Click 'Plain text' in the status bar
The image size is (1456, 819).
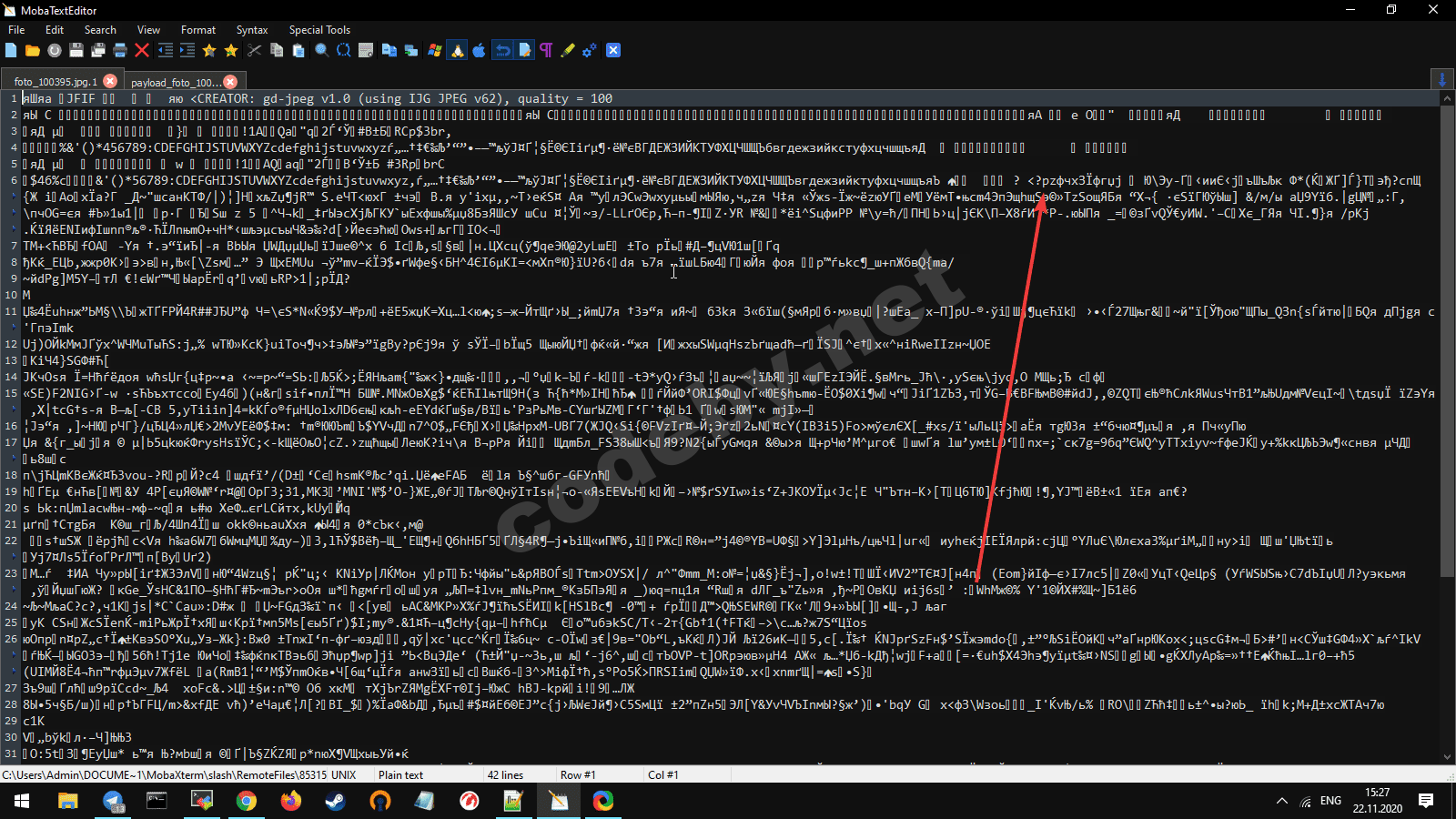coord(400,775)
